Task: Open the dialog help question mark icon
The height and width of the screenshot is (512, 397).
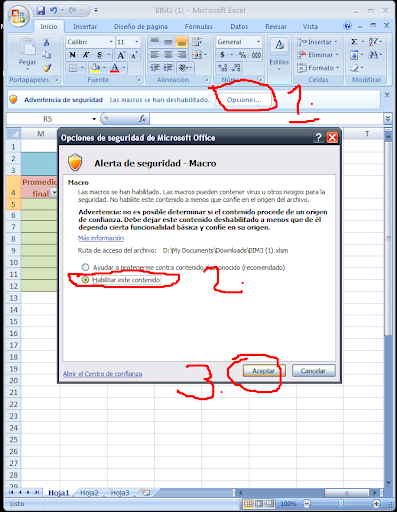Action: point(318,137)
